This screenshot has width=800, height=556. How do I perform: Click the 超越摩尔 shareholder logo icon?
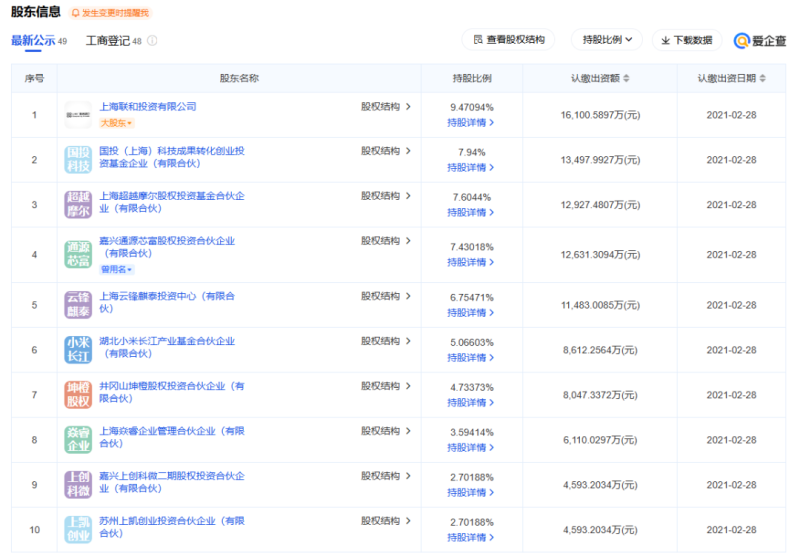pyautogui.click(x=78, y=205)
